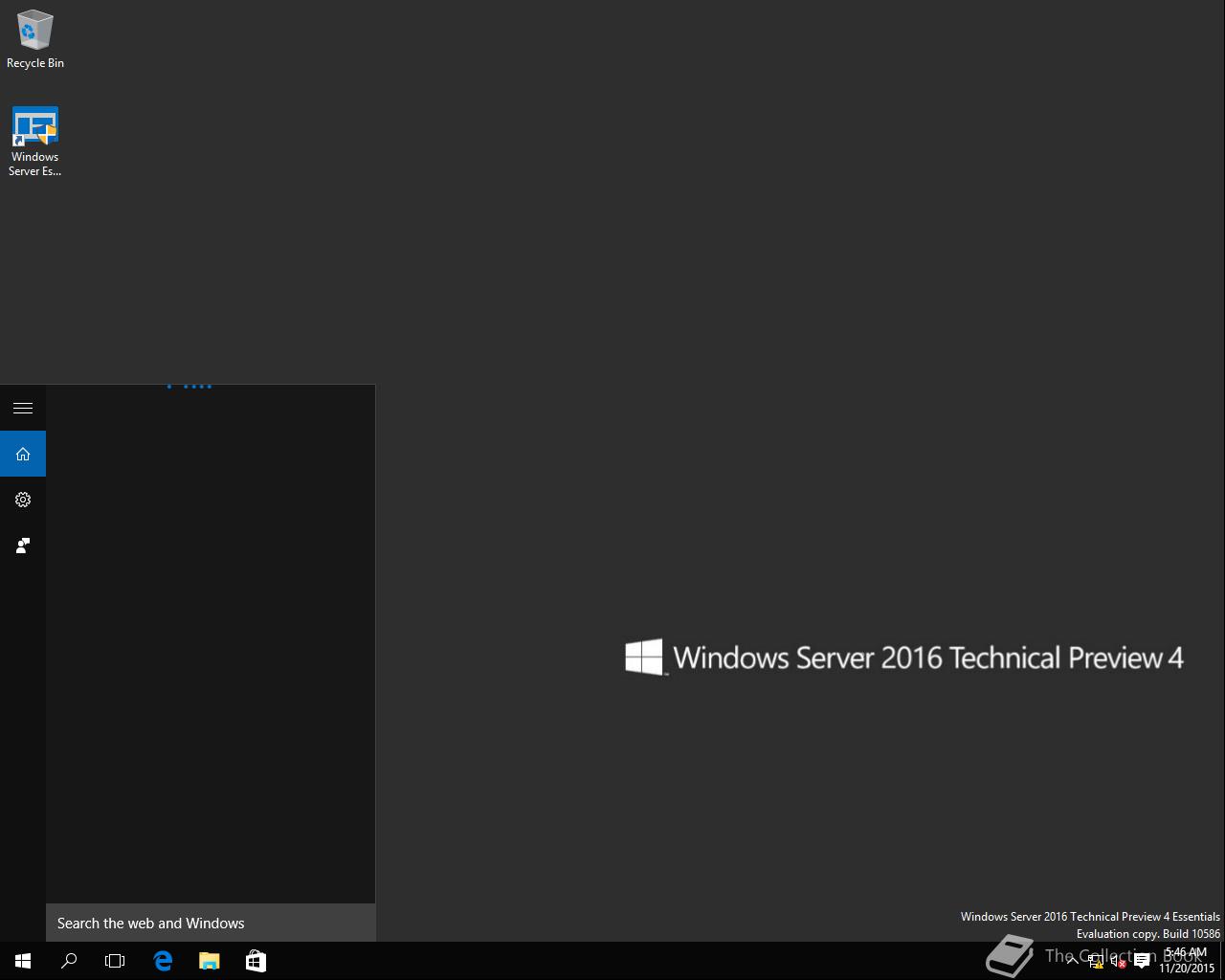The width and height of the screenshot is (1225, 980).
Task: Expand the search panel hamburger menu
Action: [23, 408]
